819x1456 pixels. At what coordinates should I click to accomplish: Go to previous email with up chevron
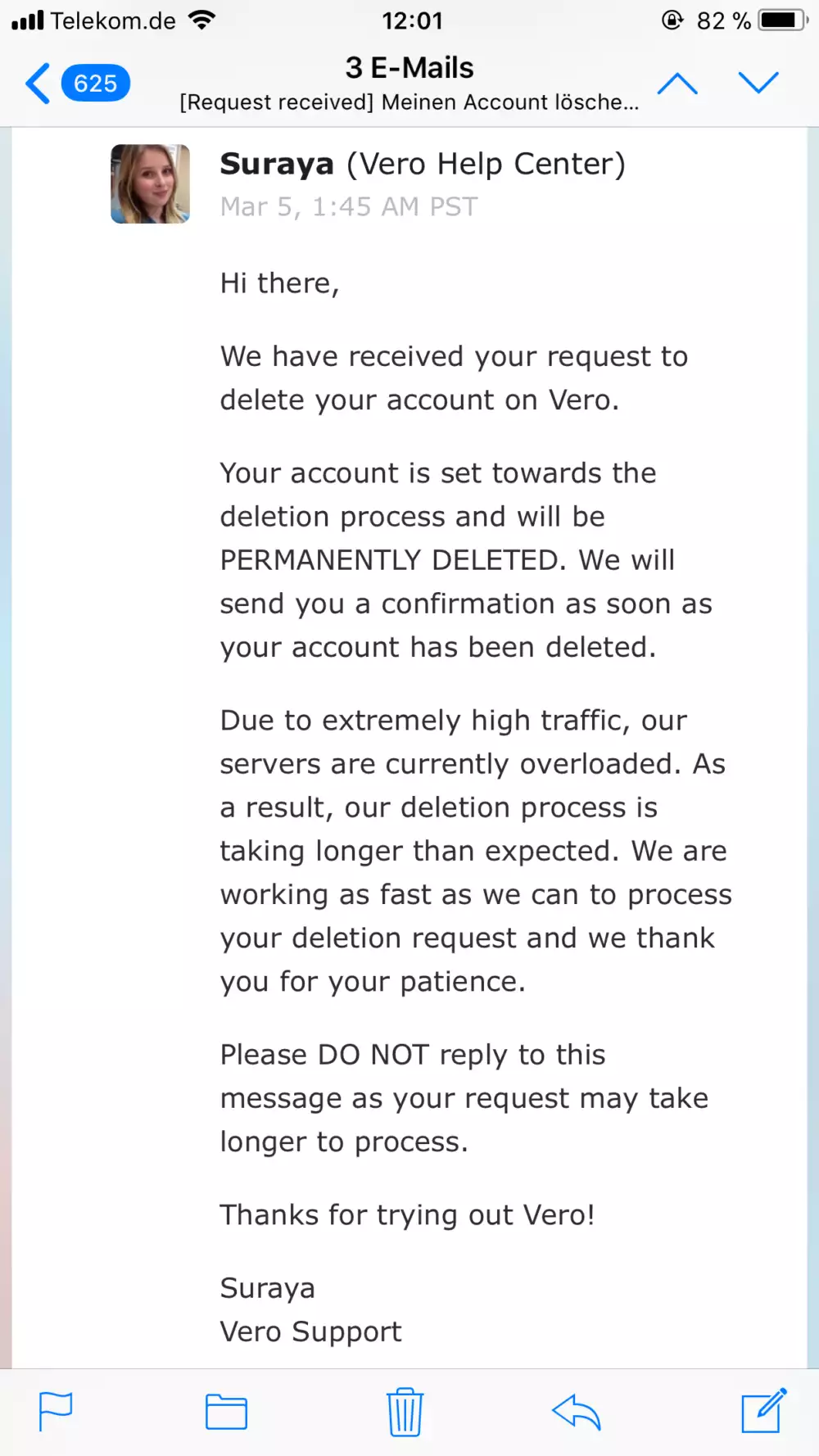coord(677,84)
